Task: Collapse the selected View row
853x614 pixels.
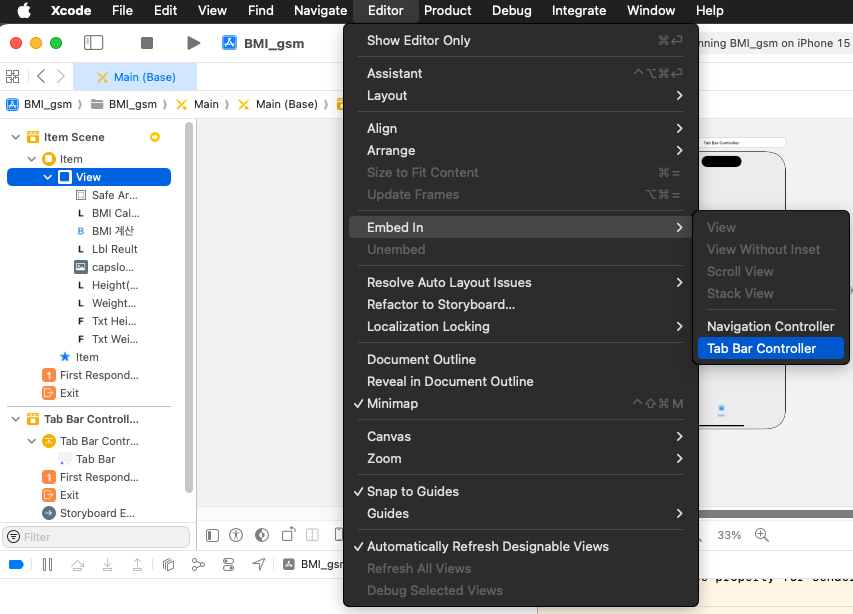Action: [47, 177]
